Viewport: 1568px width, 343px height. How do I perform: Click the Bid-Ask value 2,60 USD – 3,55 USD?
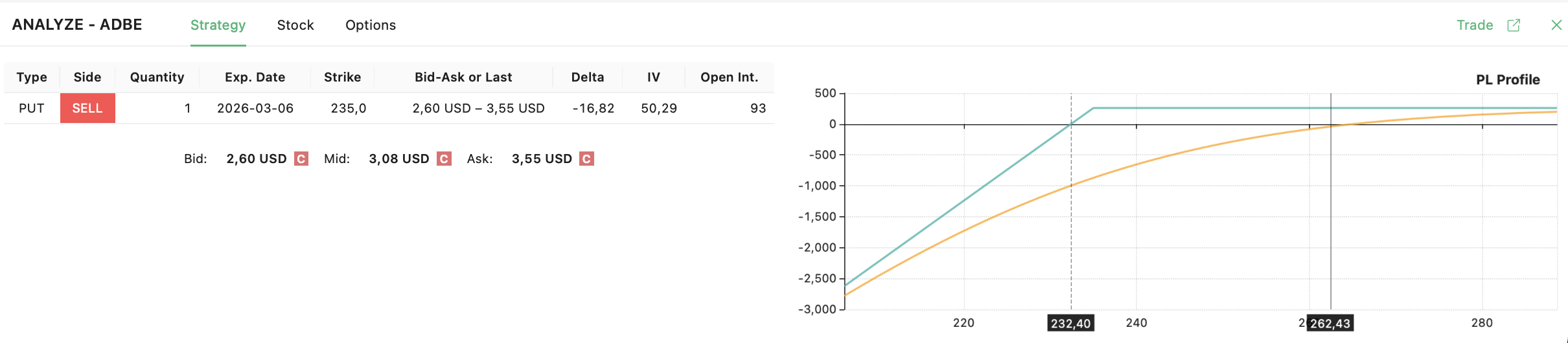coord(478,108)
